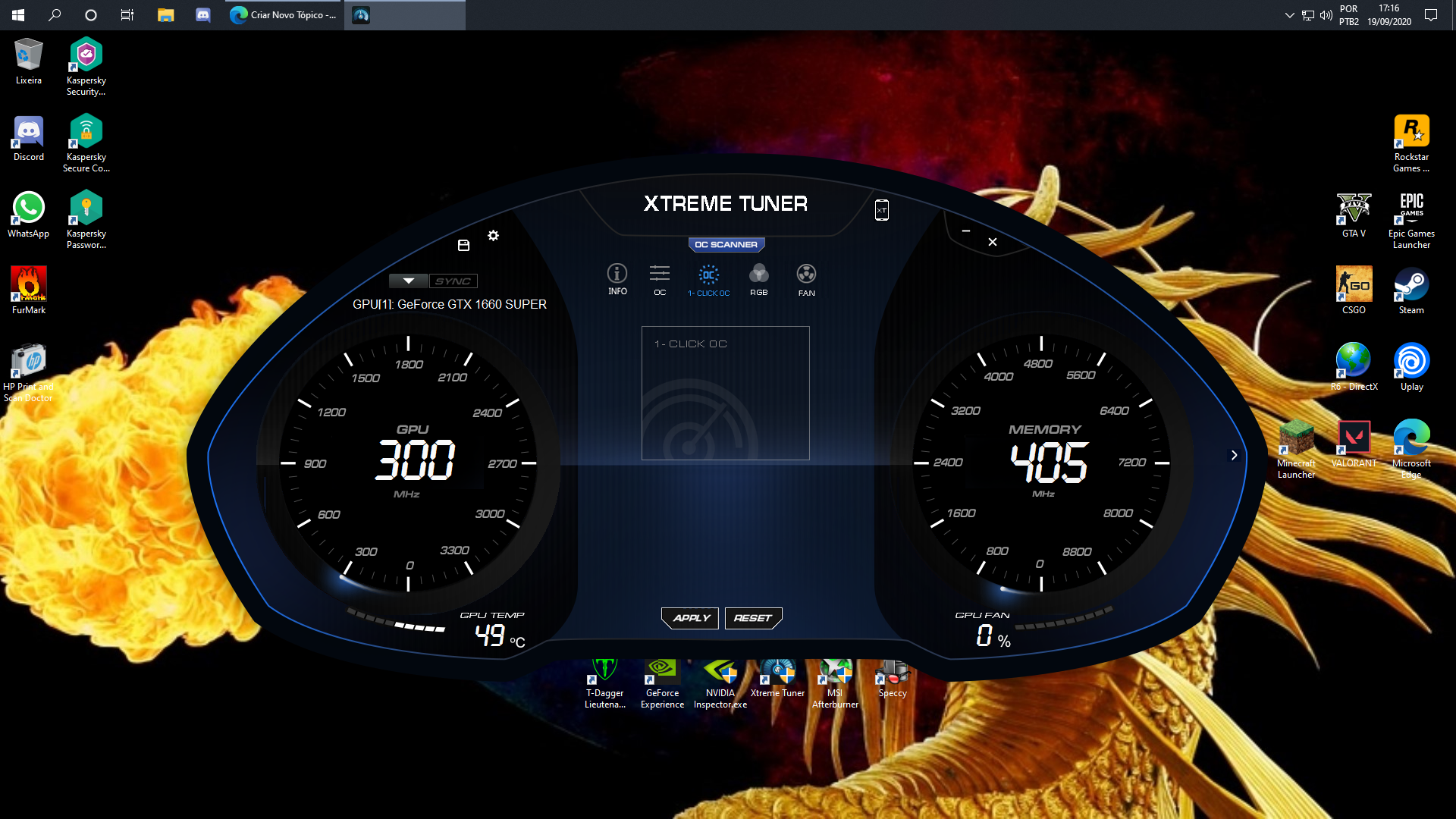Launch the CSGO desktop shortcut
Screen dimensions: 1456x819
click(x=1354, y=290)
